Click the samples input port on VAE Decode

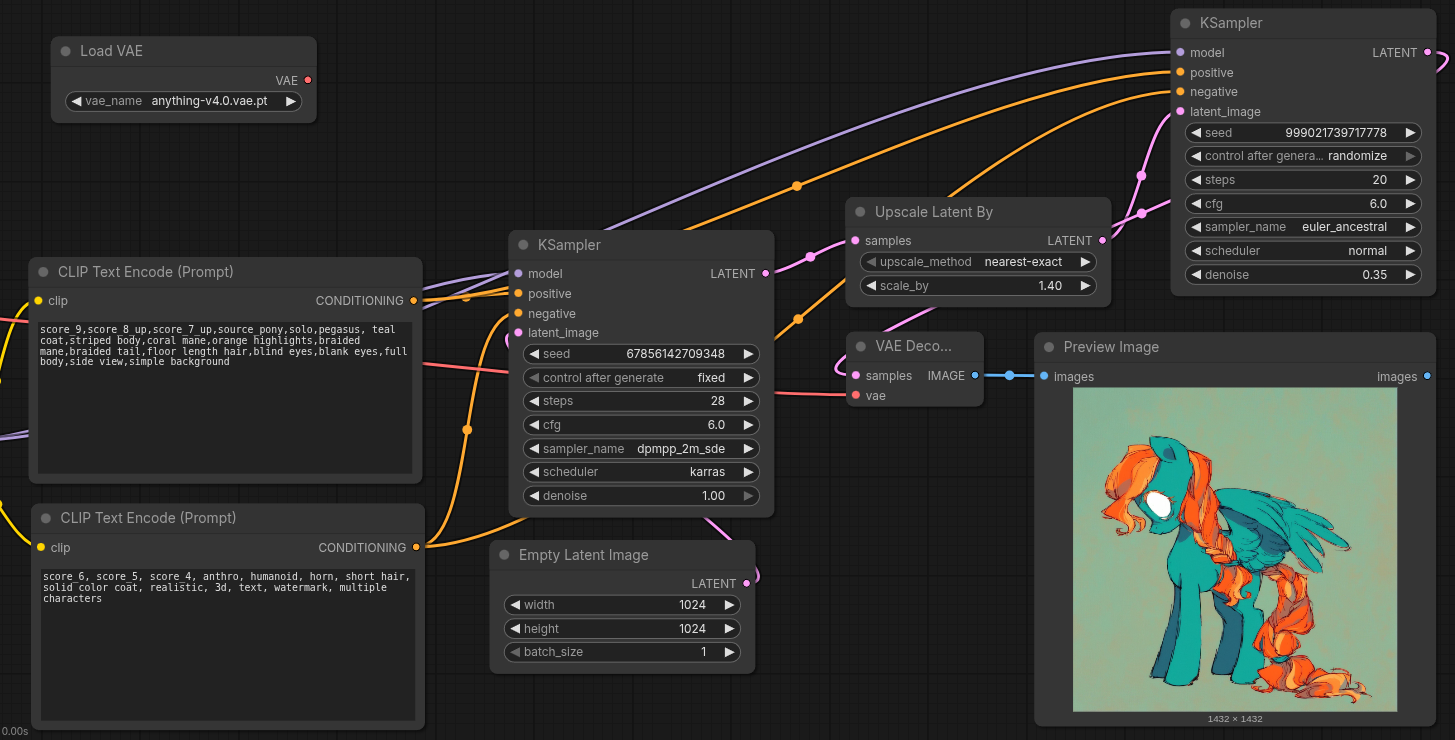pyautogui.click(x=855, y=375)
